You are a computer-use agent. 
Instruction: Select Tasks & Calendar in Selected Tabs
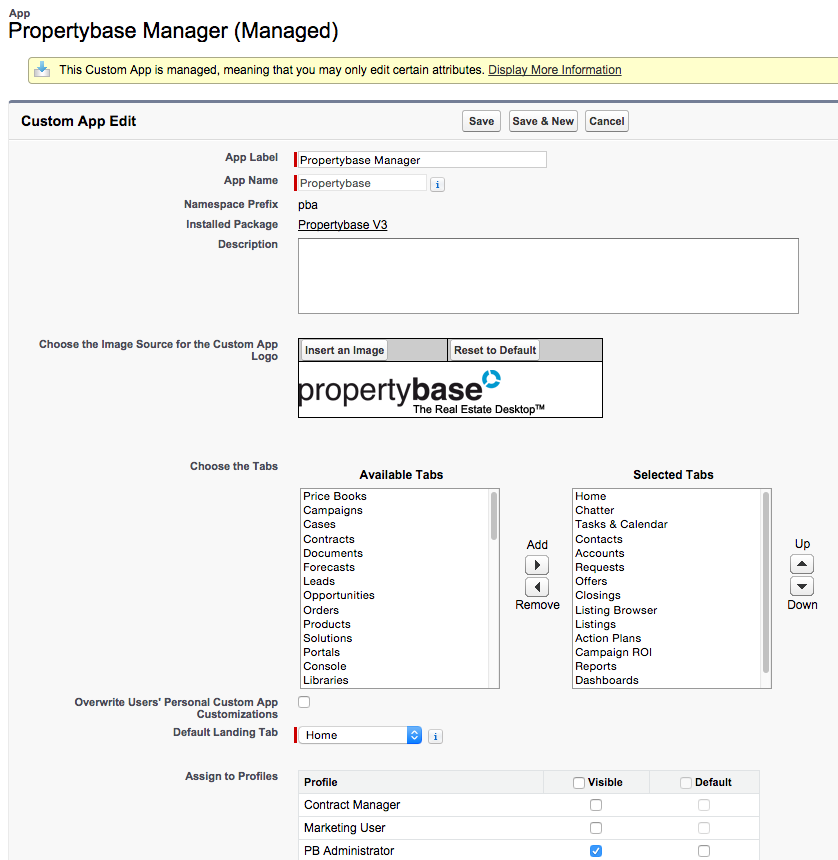pyautogui.click(x=621, y=524)
